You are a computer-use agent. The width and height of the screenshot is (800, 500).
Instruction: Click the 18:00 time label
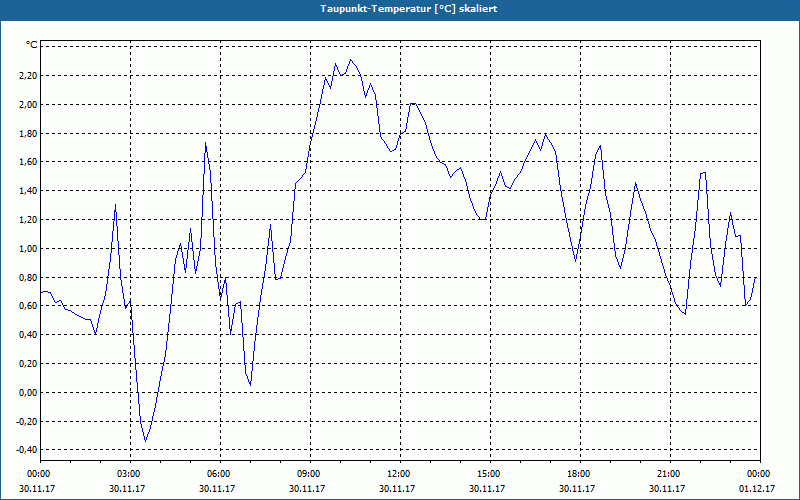click(580, 474)
